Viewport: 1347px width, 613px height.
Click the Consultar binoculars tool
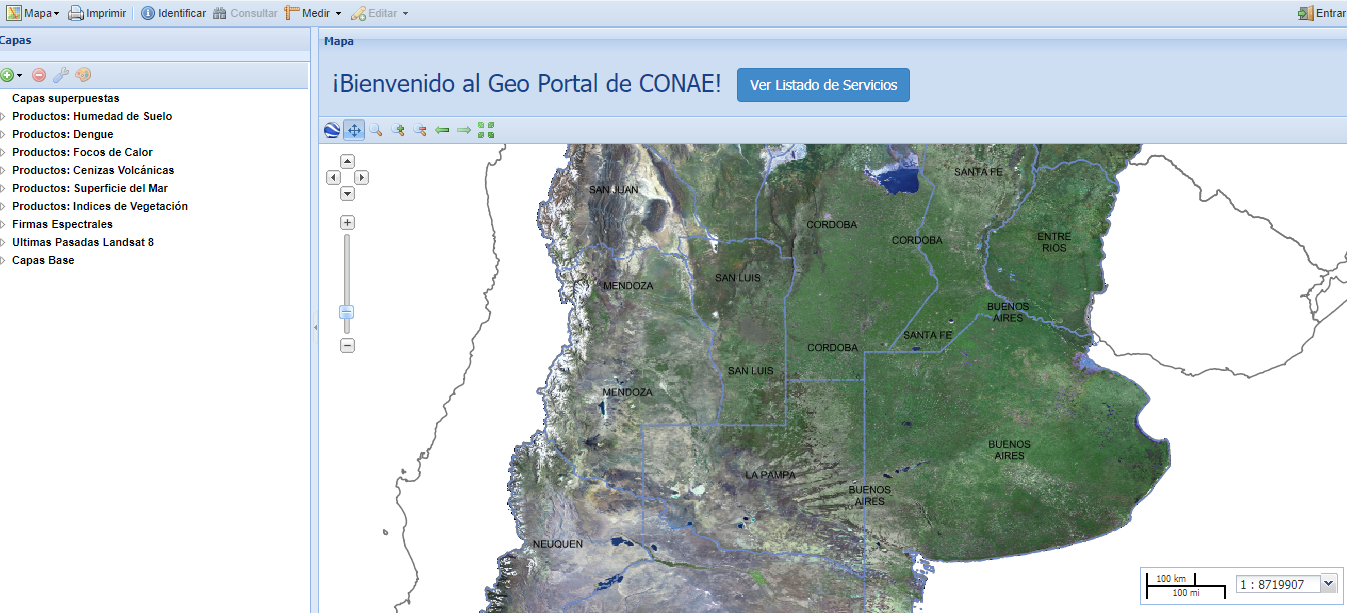pyautogui.click(x=245, y=13)
